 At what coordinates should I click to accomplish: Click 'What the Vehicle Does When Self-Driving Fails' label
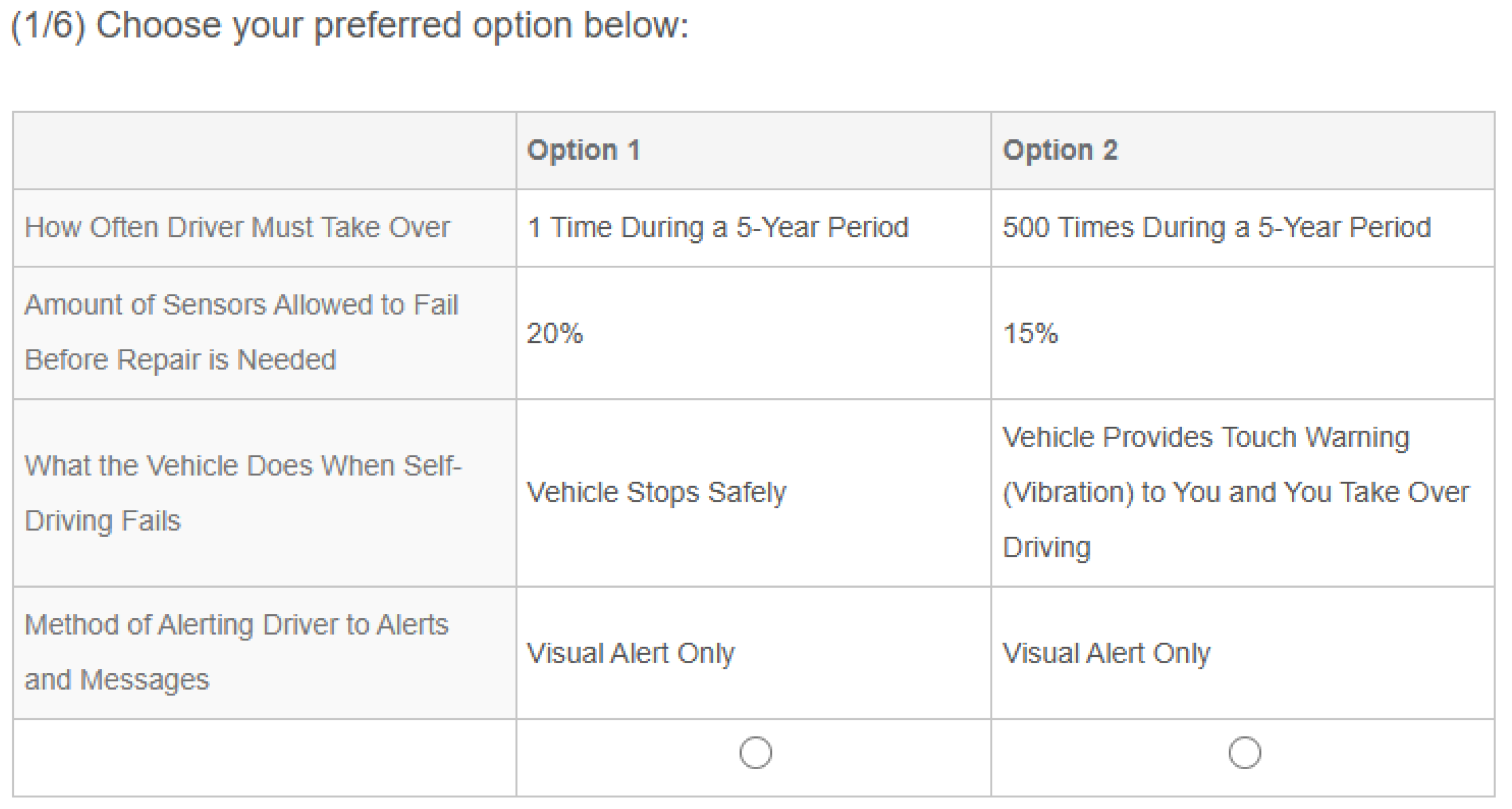pos(243,466)
